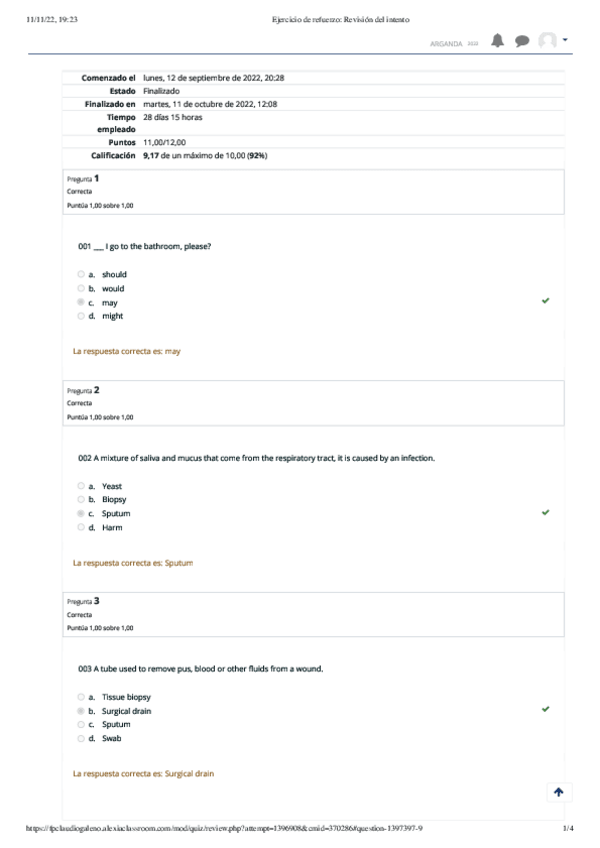Click the 'Pregunta 1' question header
Image resolution: width=600 pixels, height=848 pixels.
coord(83,178)
